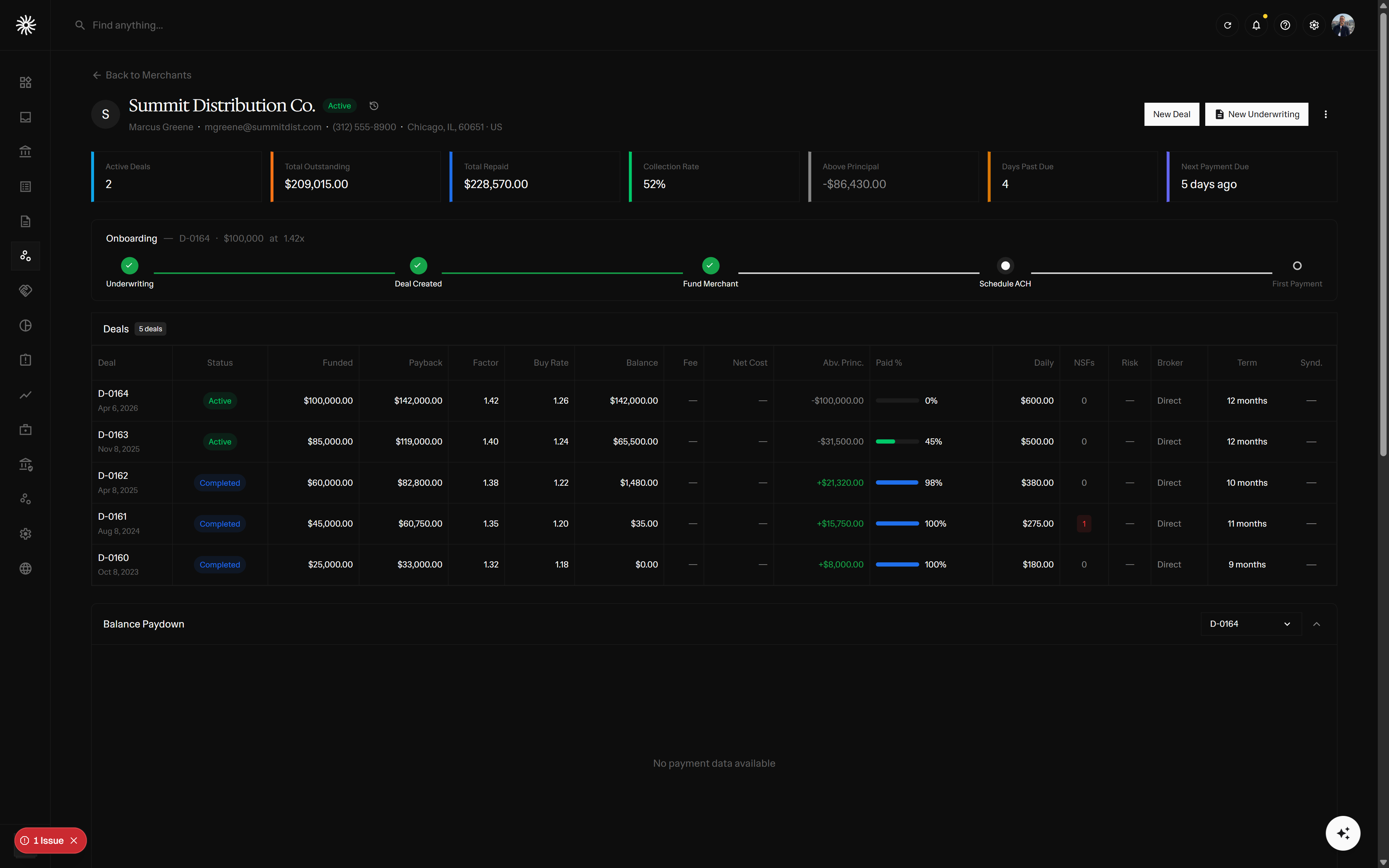
Task: Open the three-dot overflow menu near New Underwriting
Action: (x=1326, y=114)
